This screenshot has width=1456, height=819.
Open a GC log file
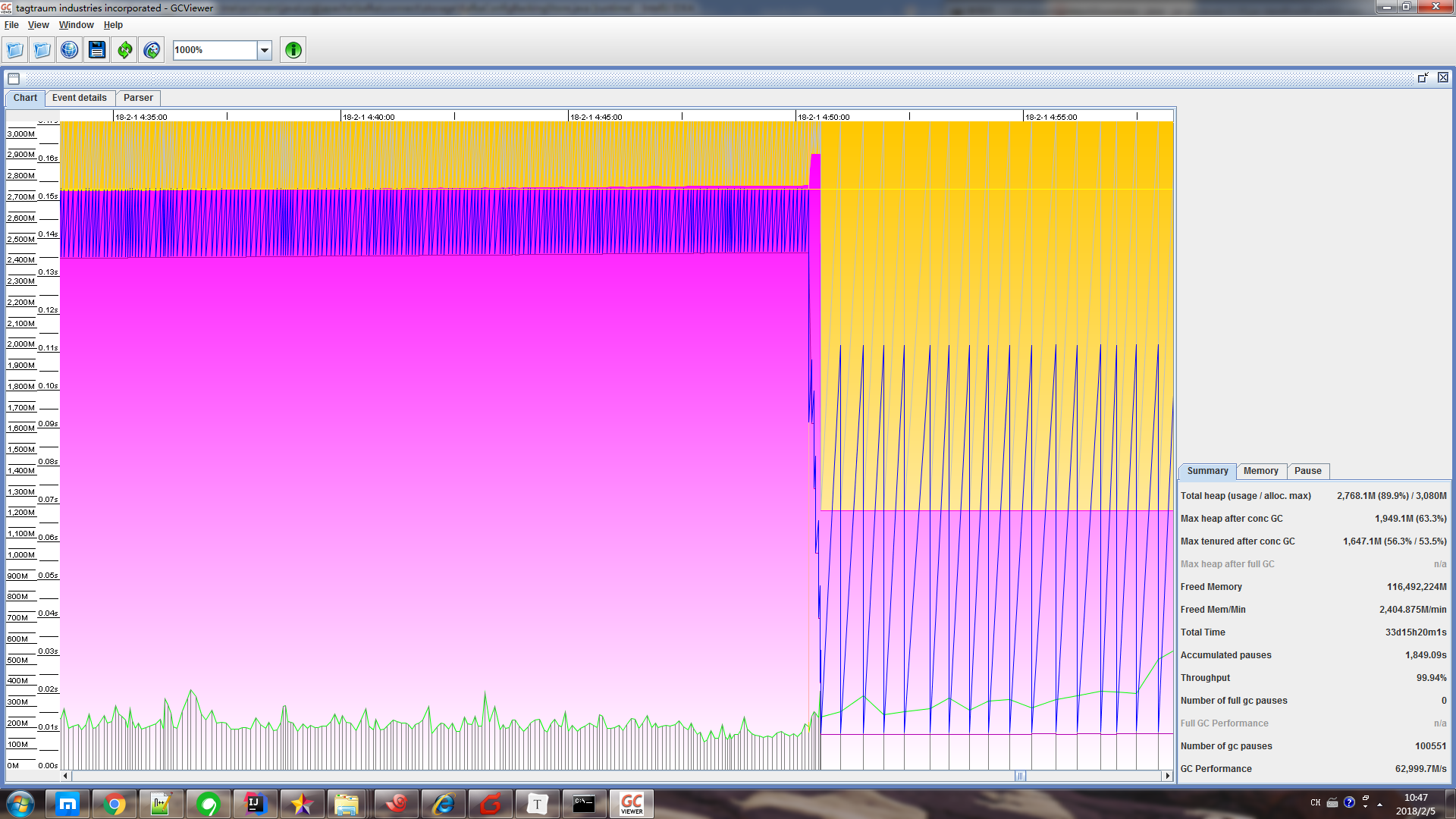click(14, 49)
